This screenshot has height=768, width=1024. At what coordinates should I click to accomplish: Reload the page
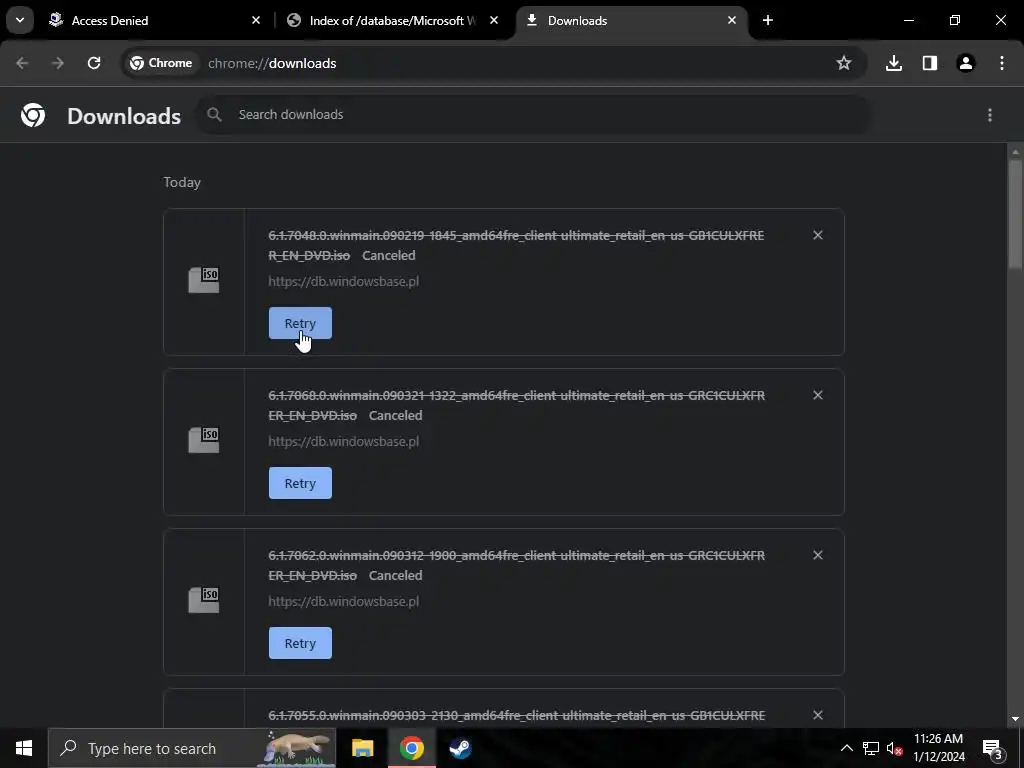click(94, 63)
